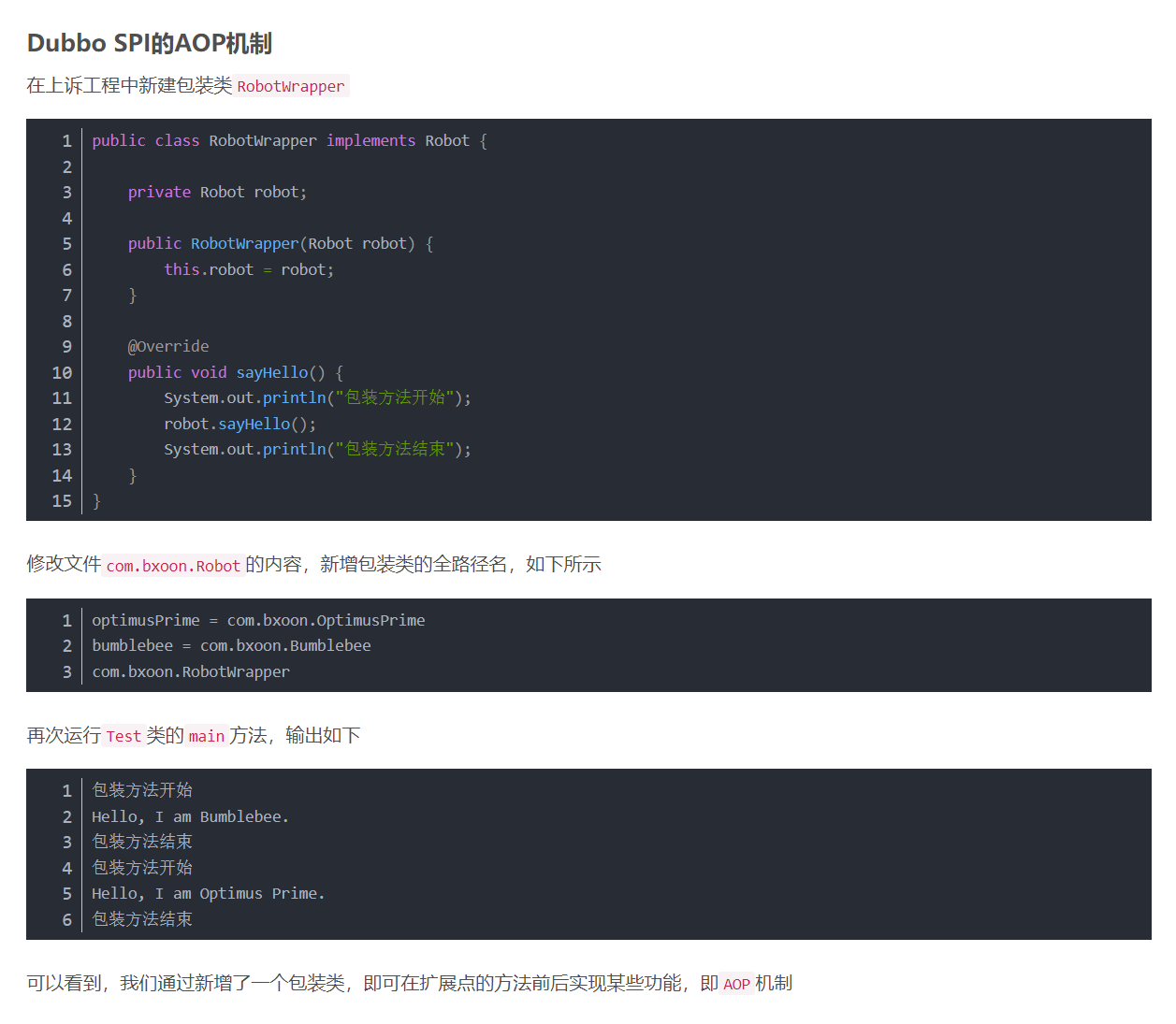Click the output line "Hello, I am Bumblebee."
Screen dimensions: 1176x1024
(190, 816)
